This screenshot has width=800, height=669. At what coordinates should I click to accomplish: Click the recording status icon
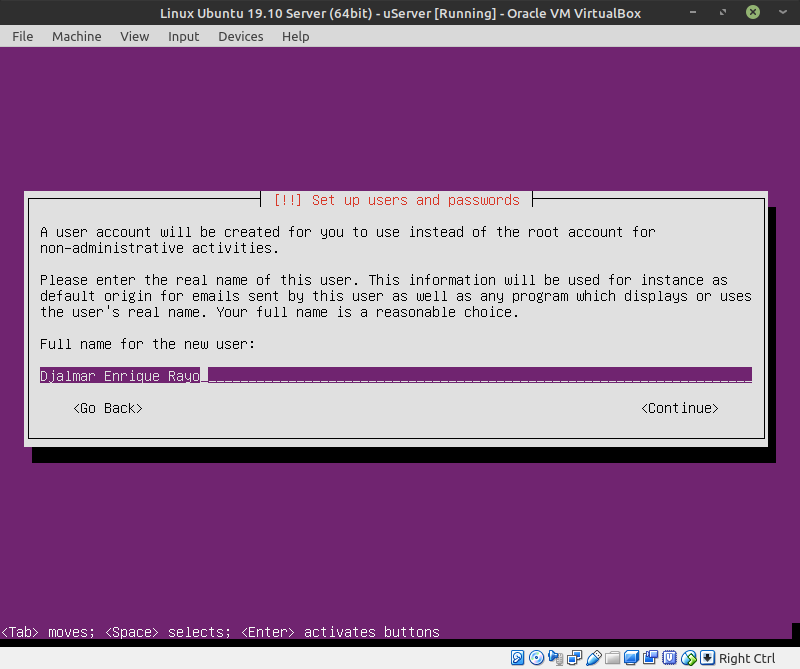pos(650,658)
